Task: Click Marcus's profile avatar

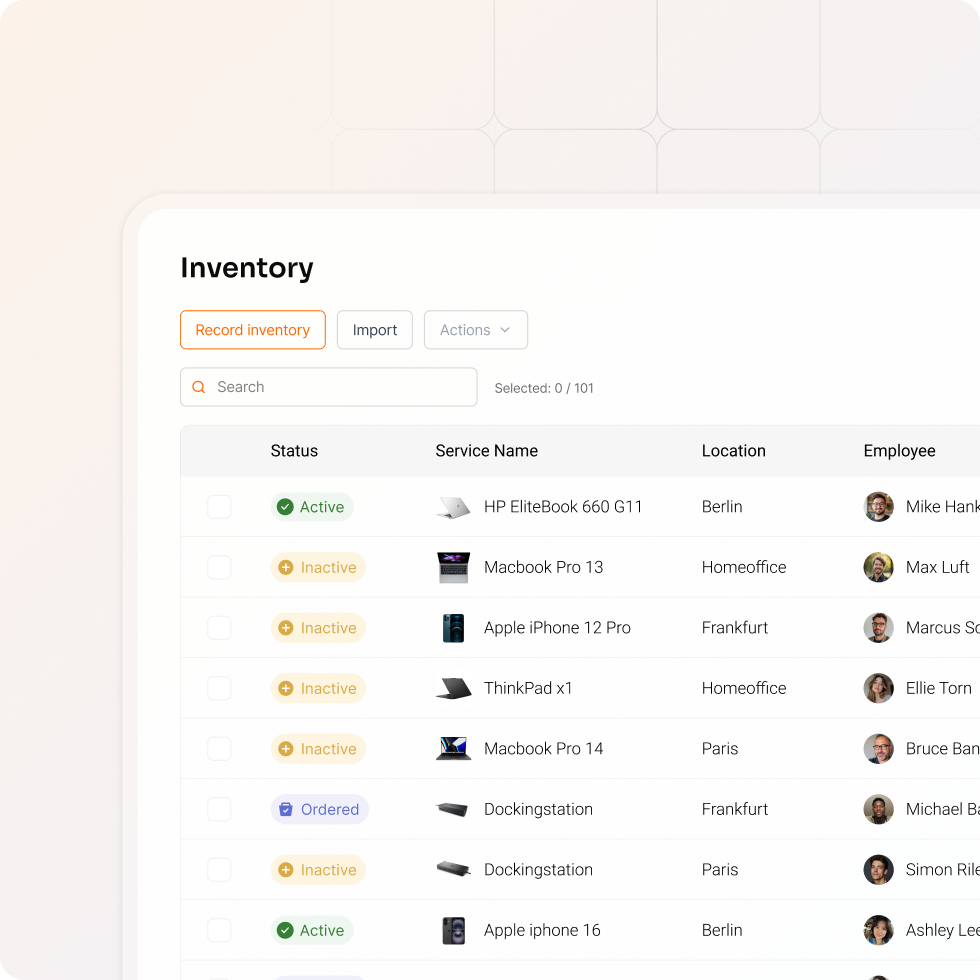Action: (878, 628)
